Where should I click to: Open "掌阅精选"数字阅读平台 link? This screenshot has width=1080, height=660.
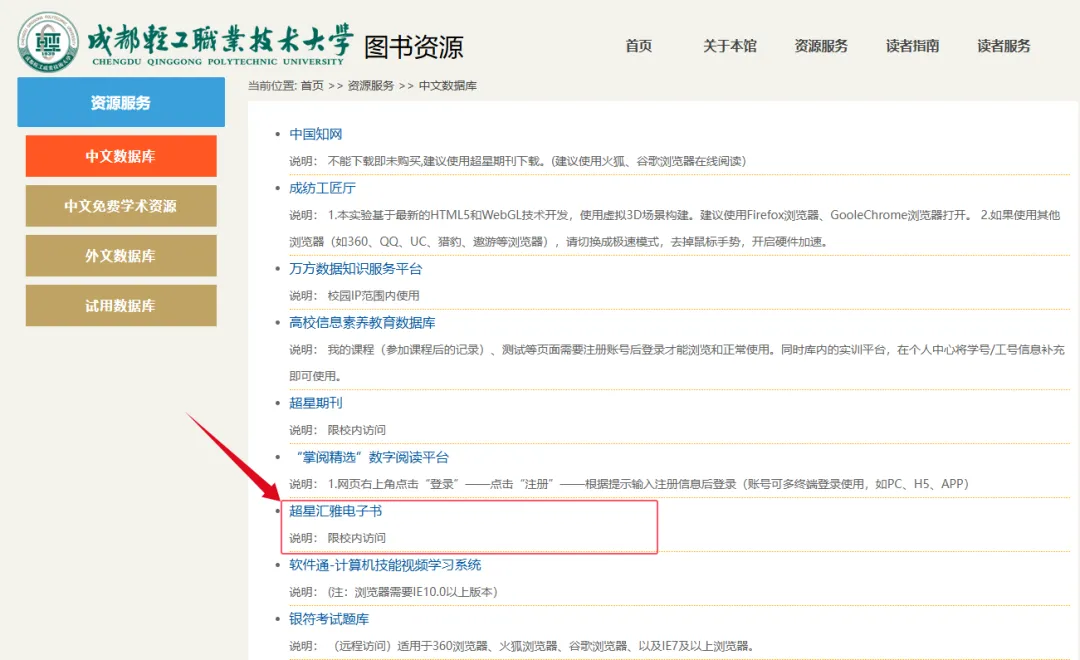pyautogui.click(x=371, y=457)
